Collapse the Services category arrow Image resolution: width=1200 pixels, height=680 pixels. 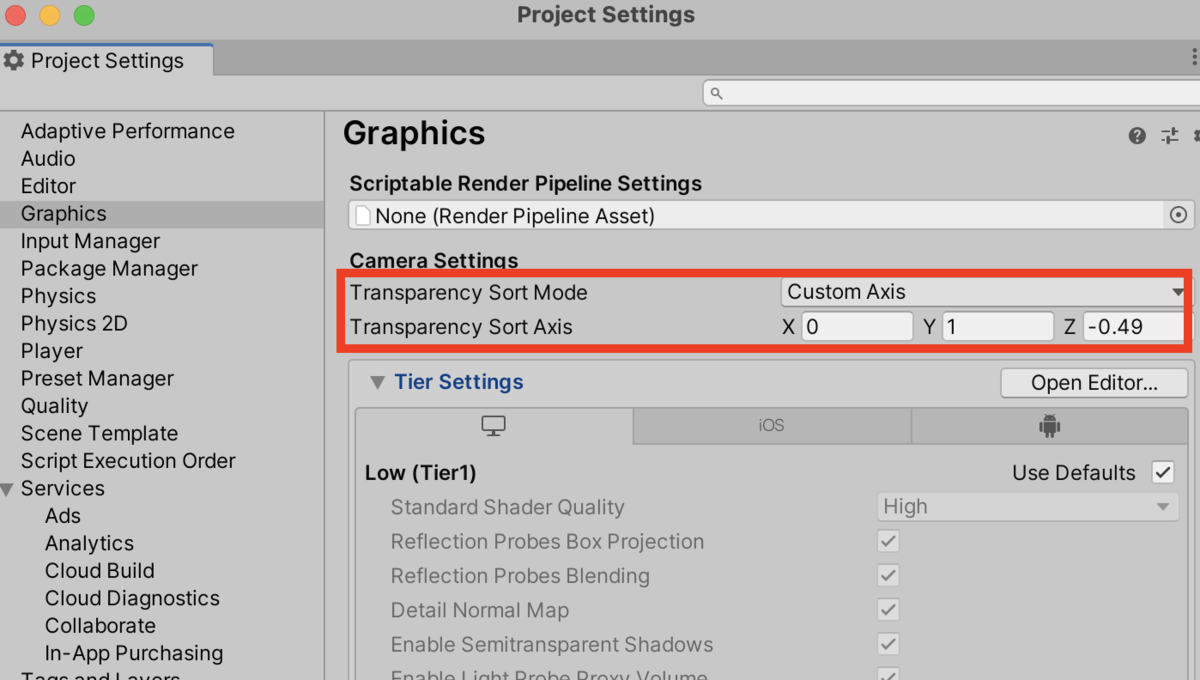[x=8, y=489]
